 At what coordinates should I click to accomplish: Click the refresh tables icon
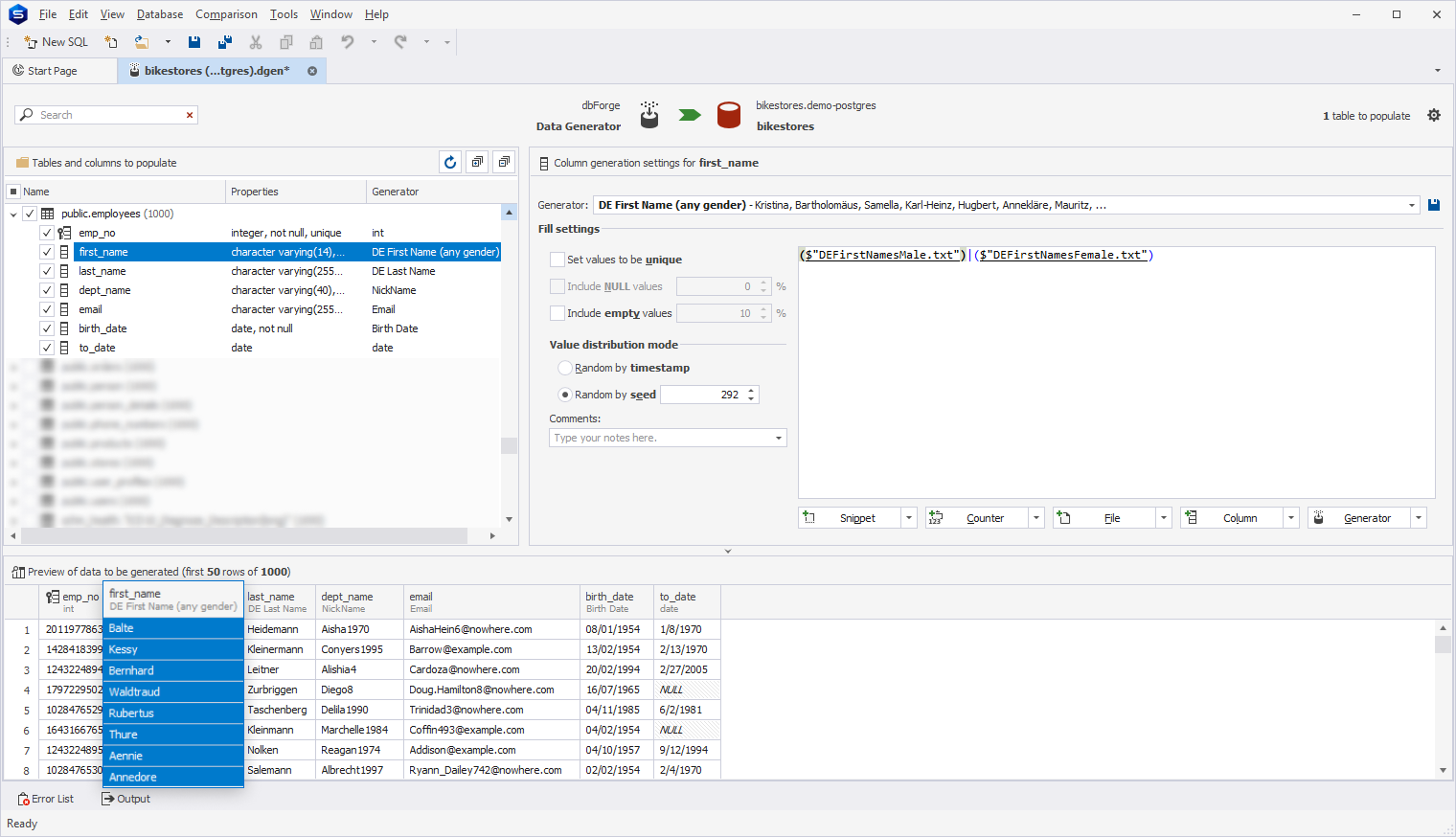click(x=450, y=162)
